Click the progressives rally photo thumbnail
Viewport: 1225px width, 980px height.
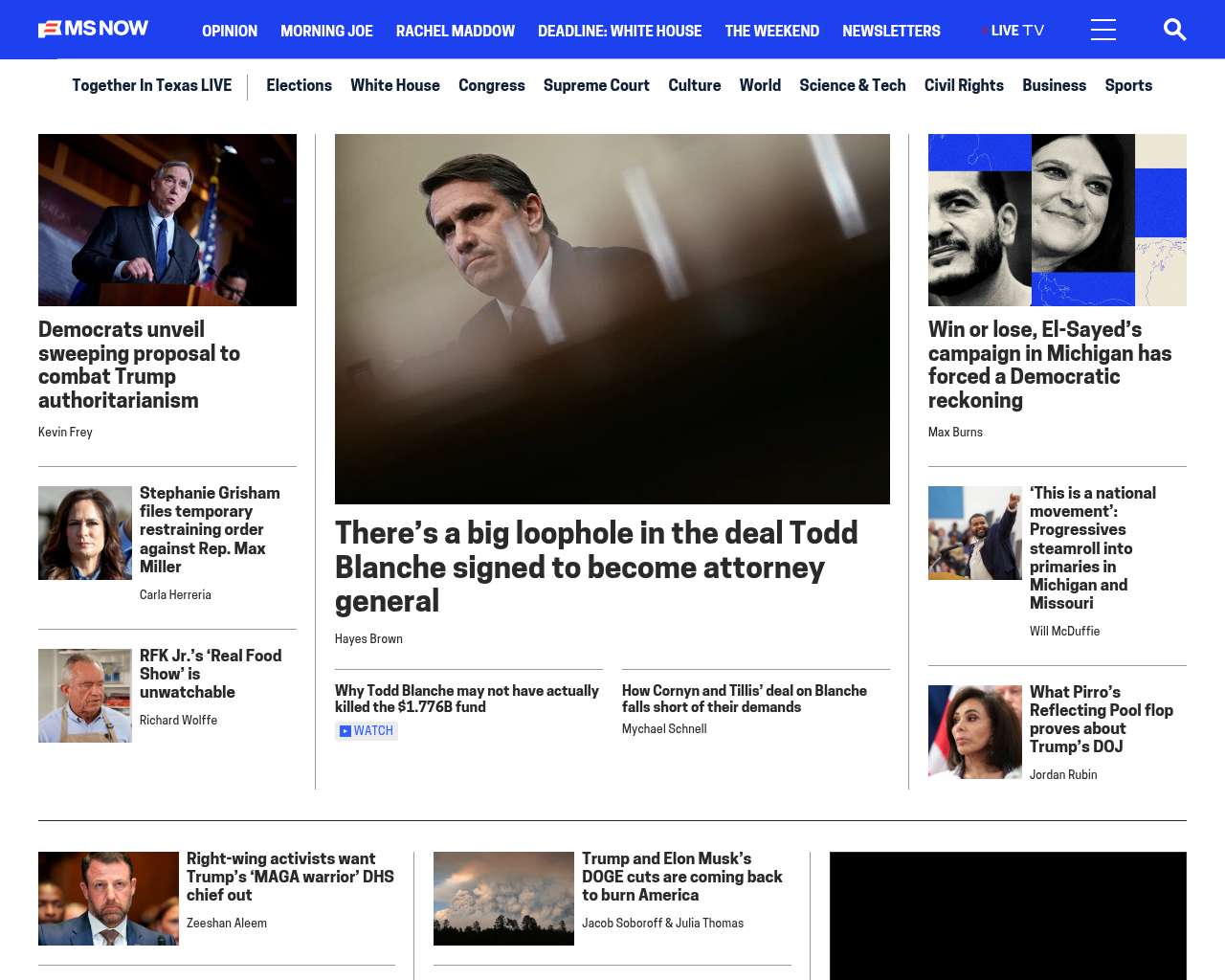(975, 533)
